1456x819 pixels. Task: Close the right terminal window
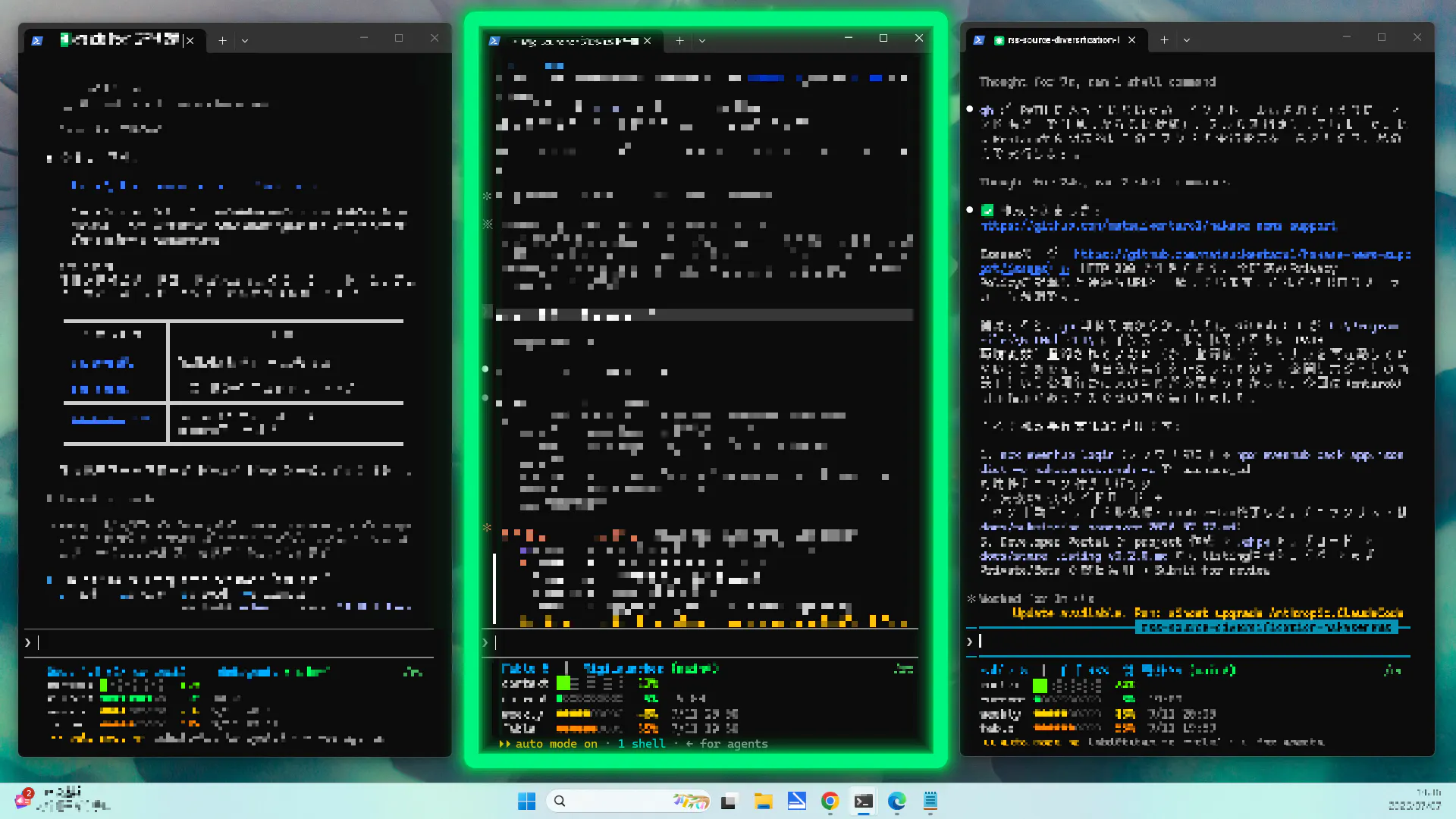point(1417,37)
